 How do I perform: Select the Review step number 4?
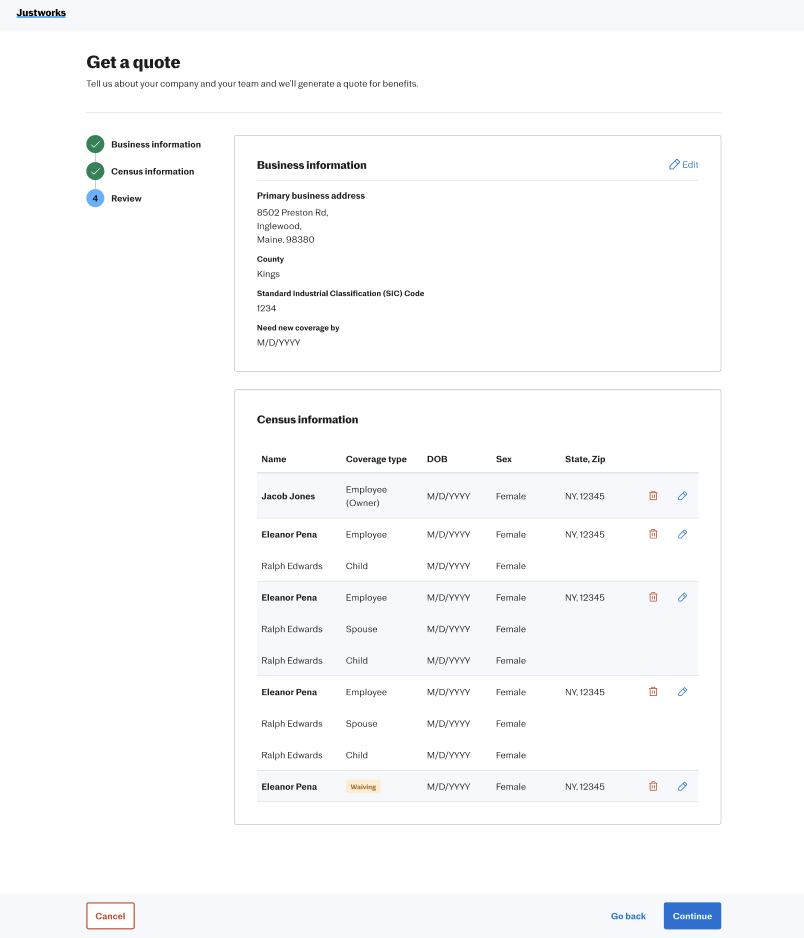[x=95, y=198]
